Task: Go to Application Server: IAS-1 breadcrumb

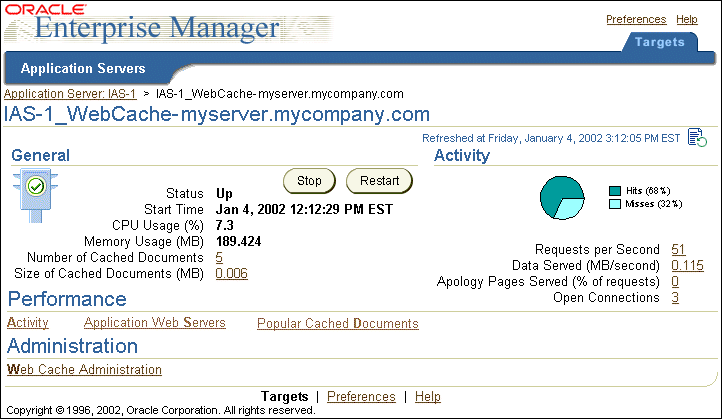Action: (x=70, y=94)
